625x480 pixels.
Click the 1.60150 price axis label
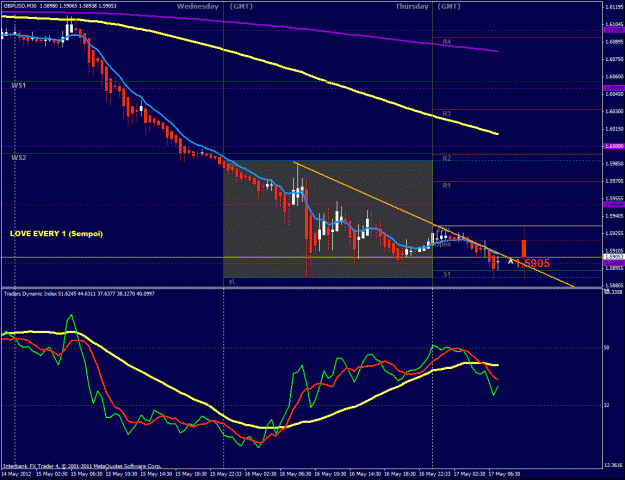pos(614,129)
